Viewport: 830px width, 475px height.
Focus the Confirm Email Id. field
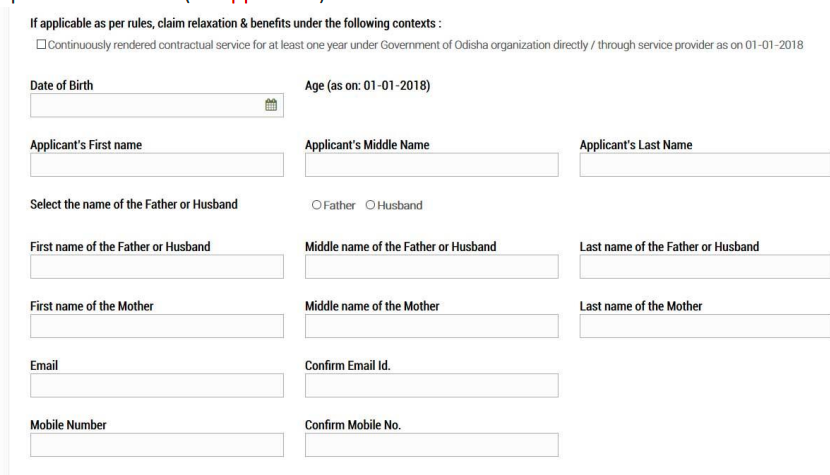(431, 385)
